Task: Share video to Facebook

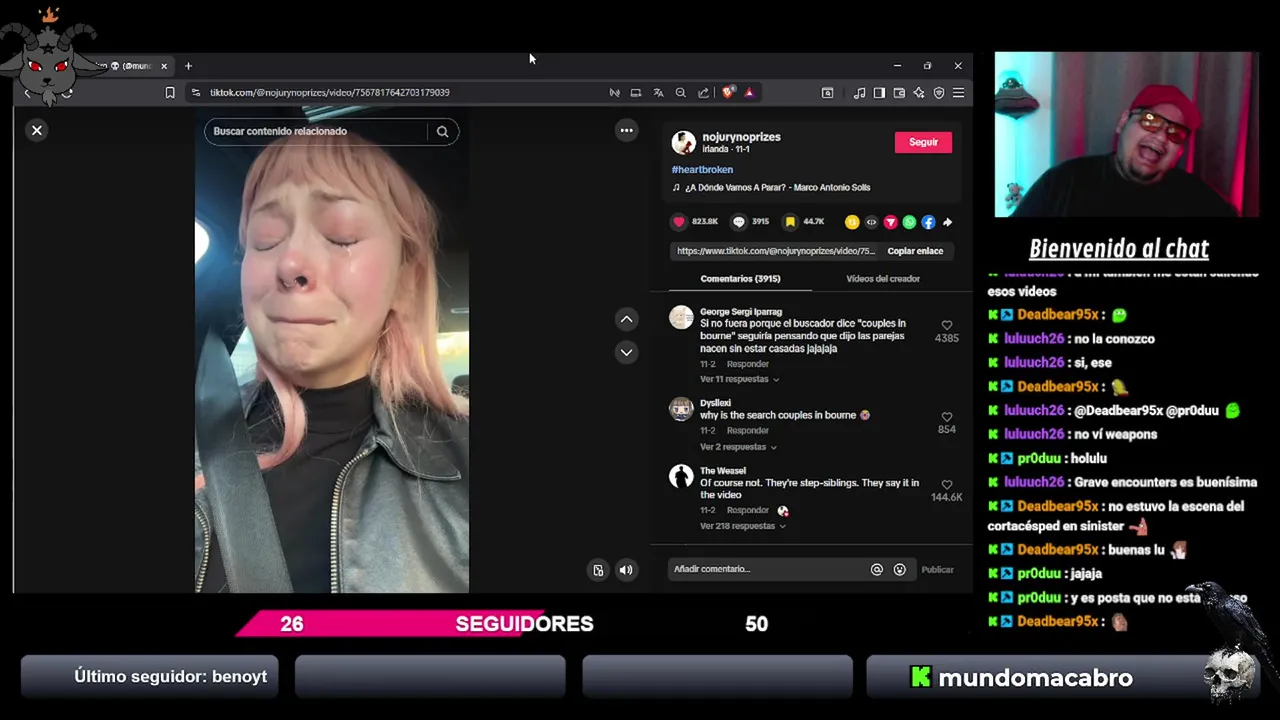Action: [928, 222]
